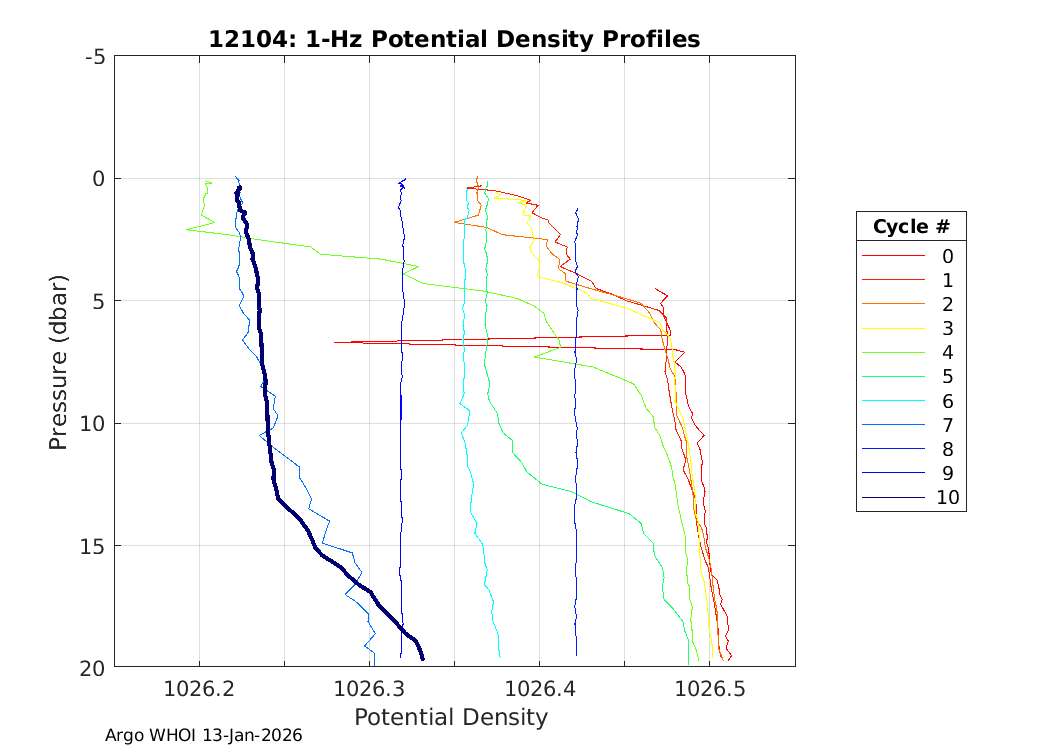Click the thick dark blue profile's bottom end
1050x750 pixels.
(423, 658)
